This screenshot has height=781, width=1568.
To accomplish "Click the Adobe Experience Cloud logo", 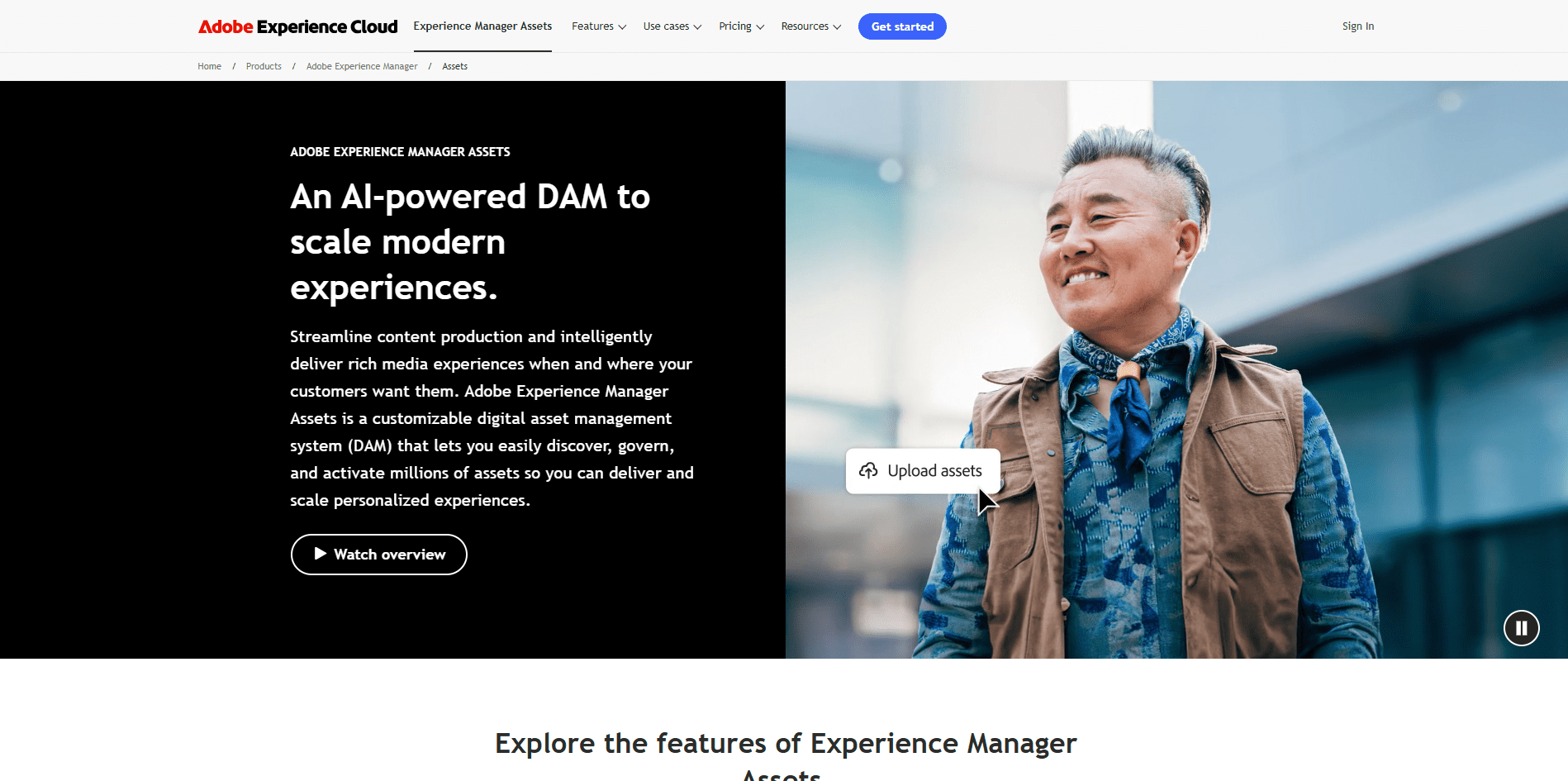I will (297, 26).
